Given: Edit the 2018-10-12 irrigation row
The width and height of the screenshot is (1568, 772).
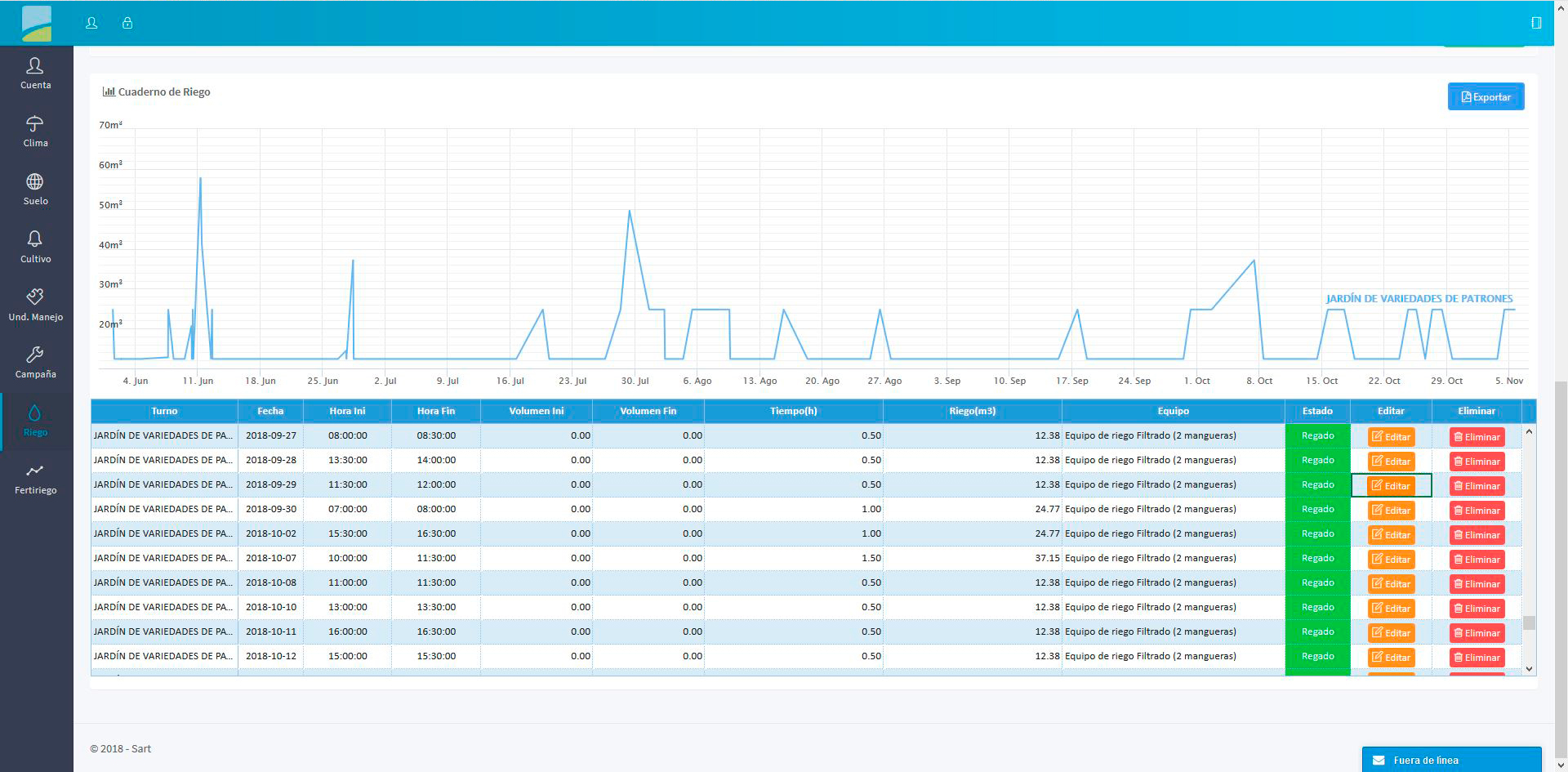Looking at the screenshot, I should pyautogui.click(x=1391, y=658).
